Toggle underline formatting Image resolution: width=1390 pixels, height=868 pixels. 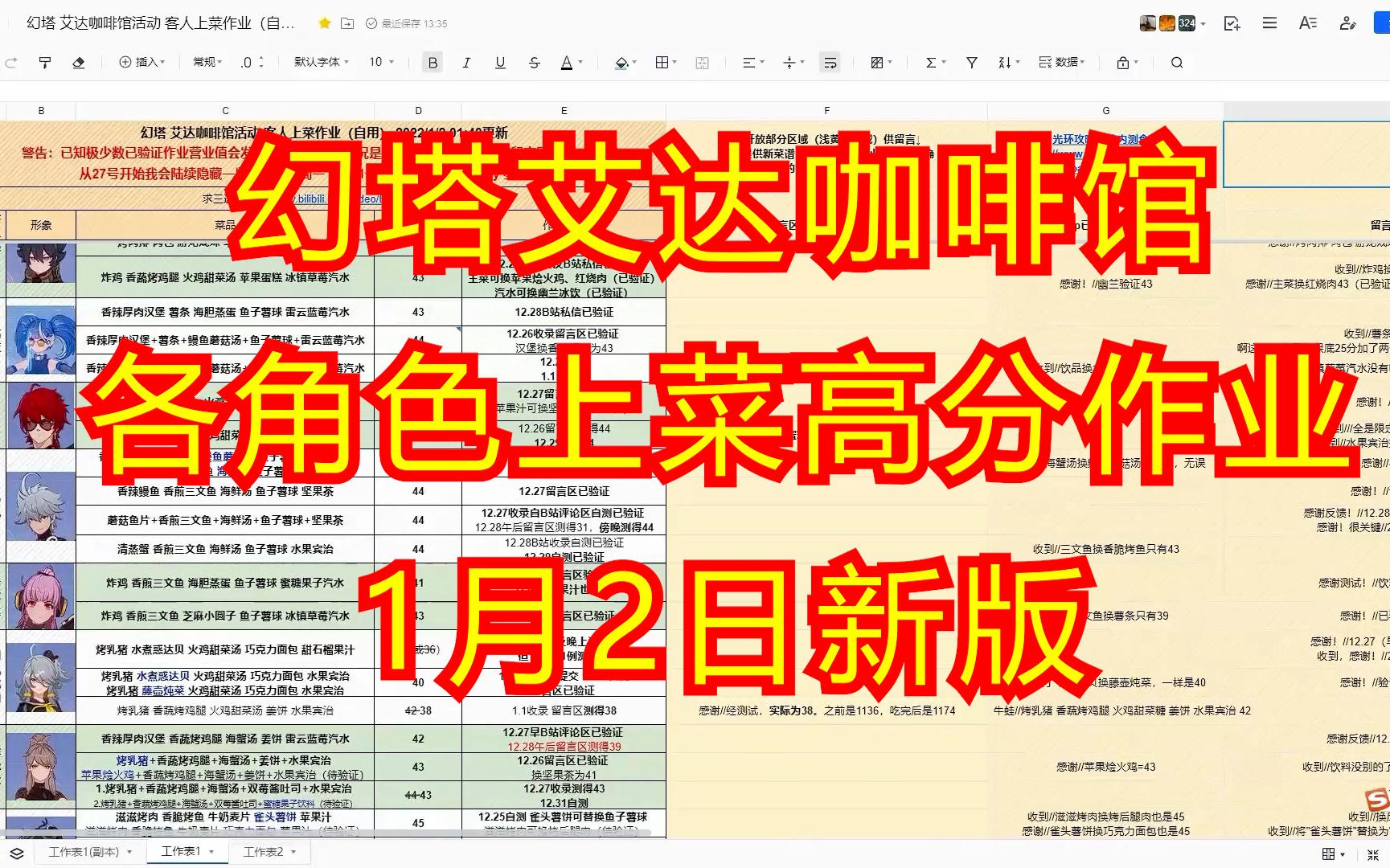pos(500,63)
